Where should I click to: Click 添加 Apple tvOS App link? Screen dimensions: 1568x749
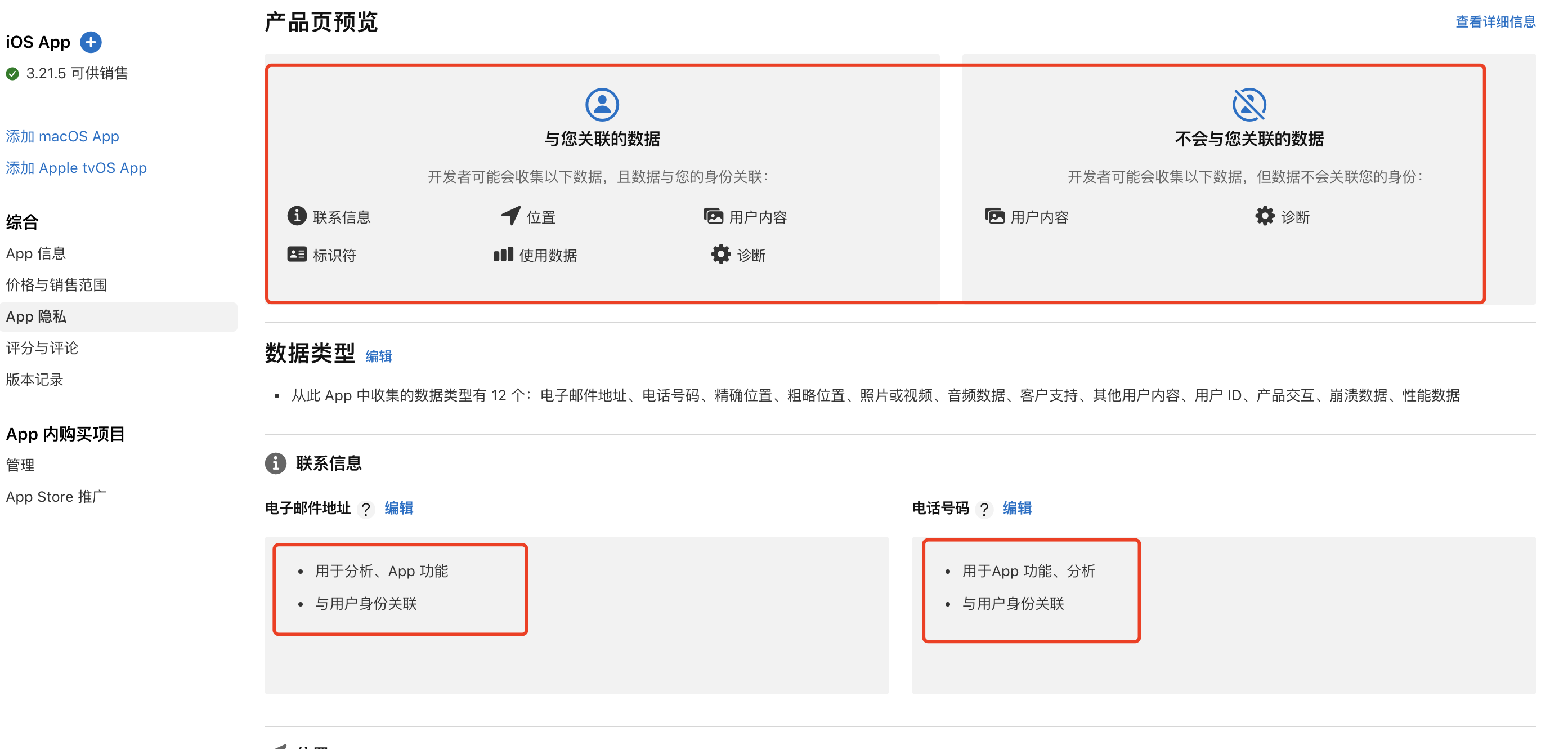tap(76, 168)
